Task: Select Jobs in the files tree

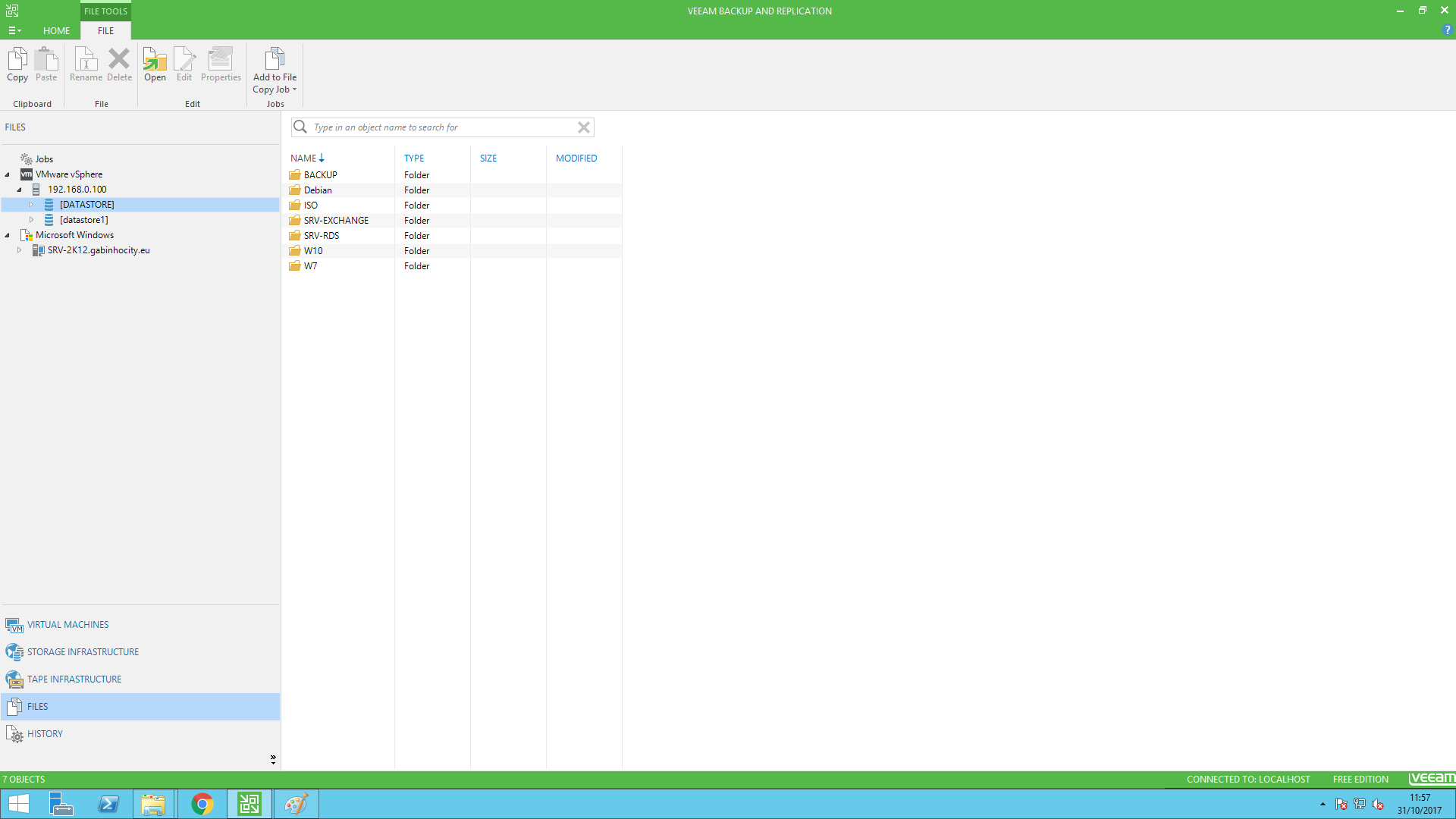Action: coord(44,159)
